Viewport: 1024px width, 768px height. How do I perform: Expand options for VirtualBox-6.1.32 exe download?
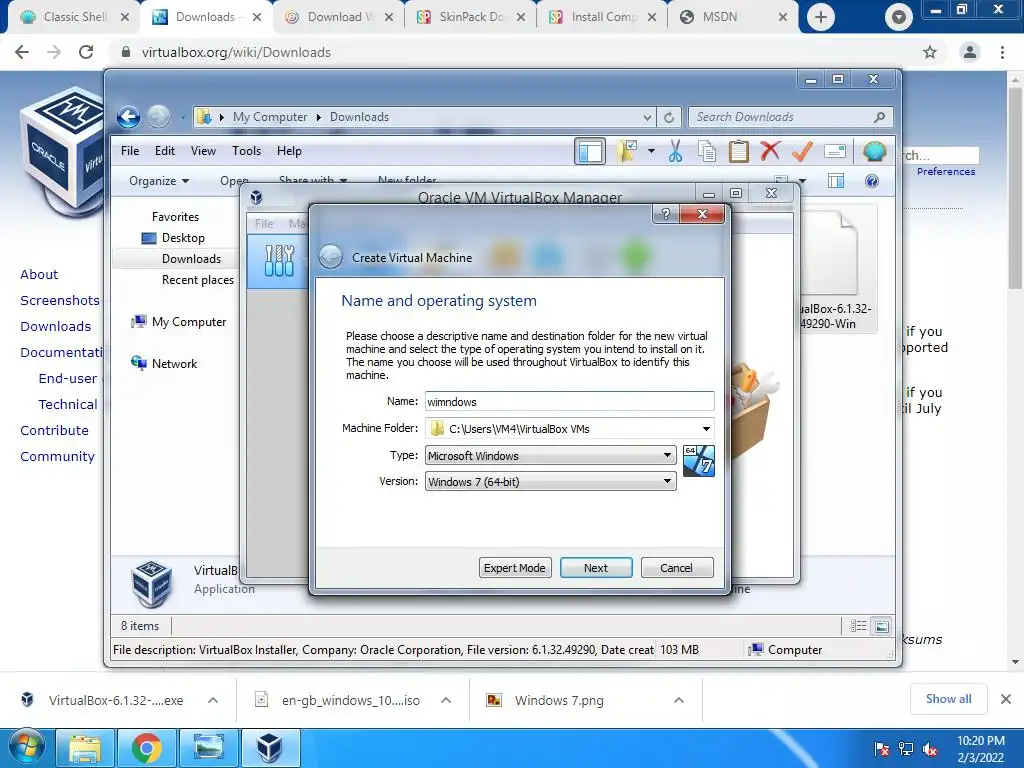click(213, 700)
